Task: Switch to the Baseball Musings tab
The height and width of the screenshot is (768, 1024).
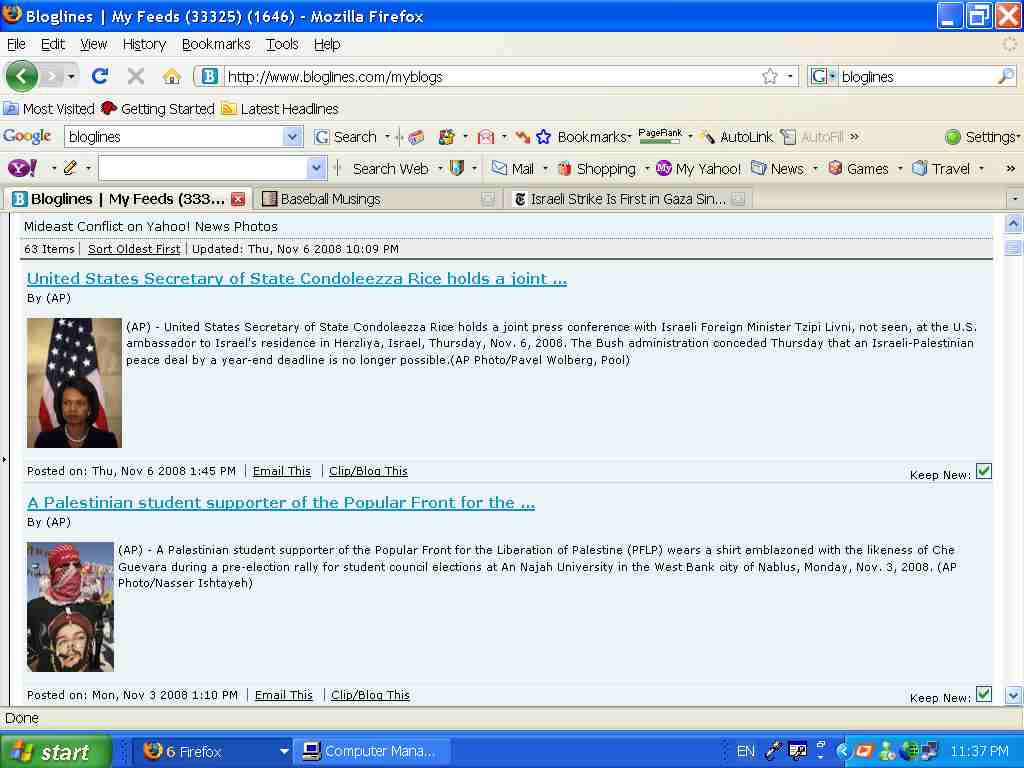Action: (x=330, y=199)
